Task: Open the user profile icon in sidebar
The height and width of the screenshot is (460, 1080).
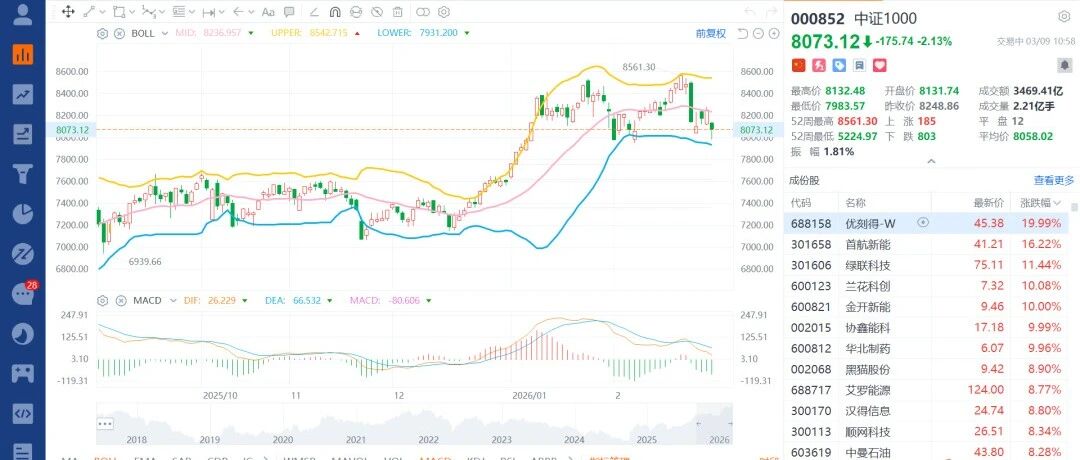Action: click(x=23, y=14)
